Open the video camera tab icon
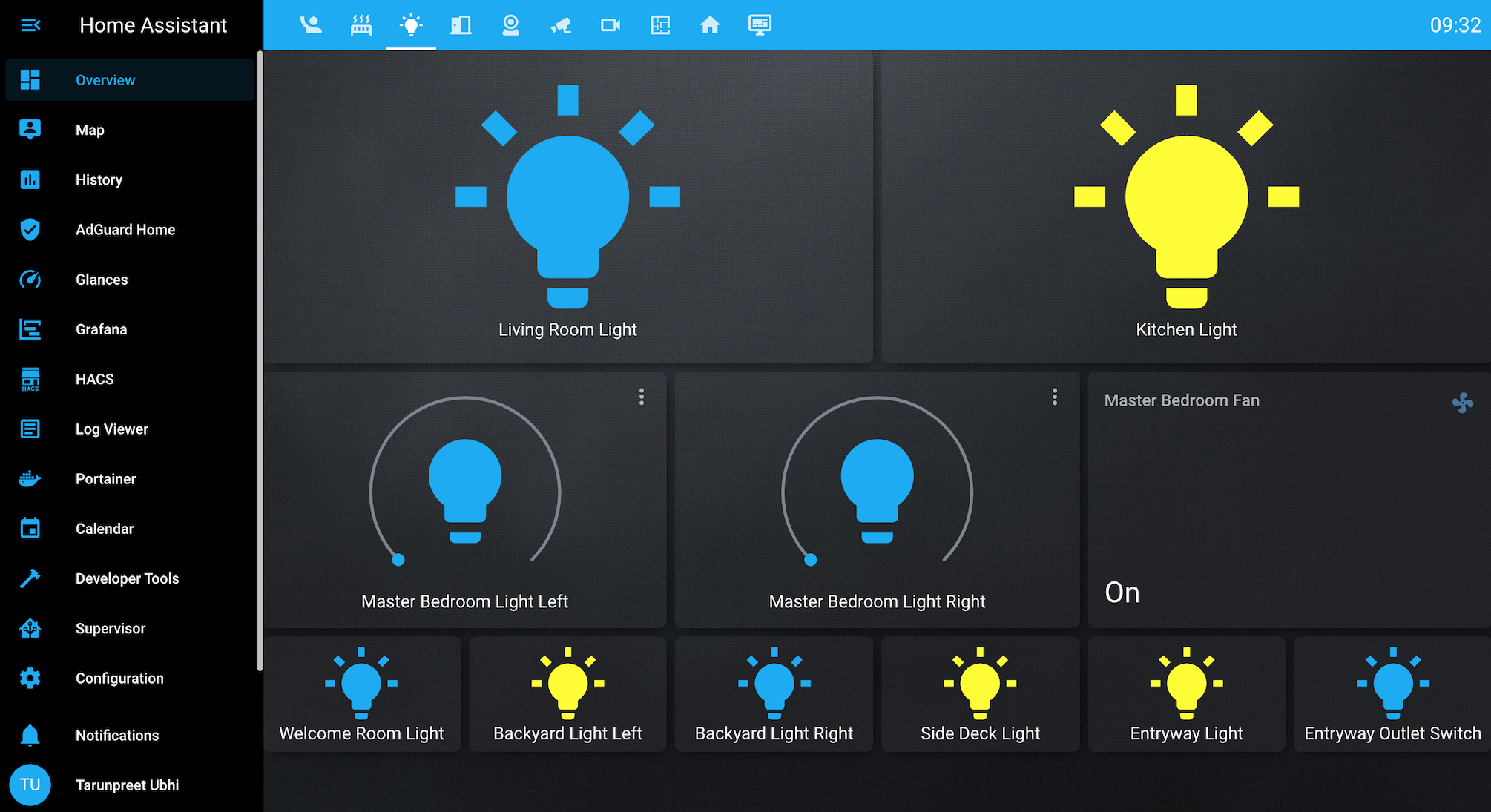The width and height of the screenshot is (1491, 812). (610, 25)
